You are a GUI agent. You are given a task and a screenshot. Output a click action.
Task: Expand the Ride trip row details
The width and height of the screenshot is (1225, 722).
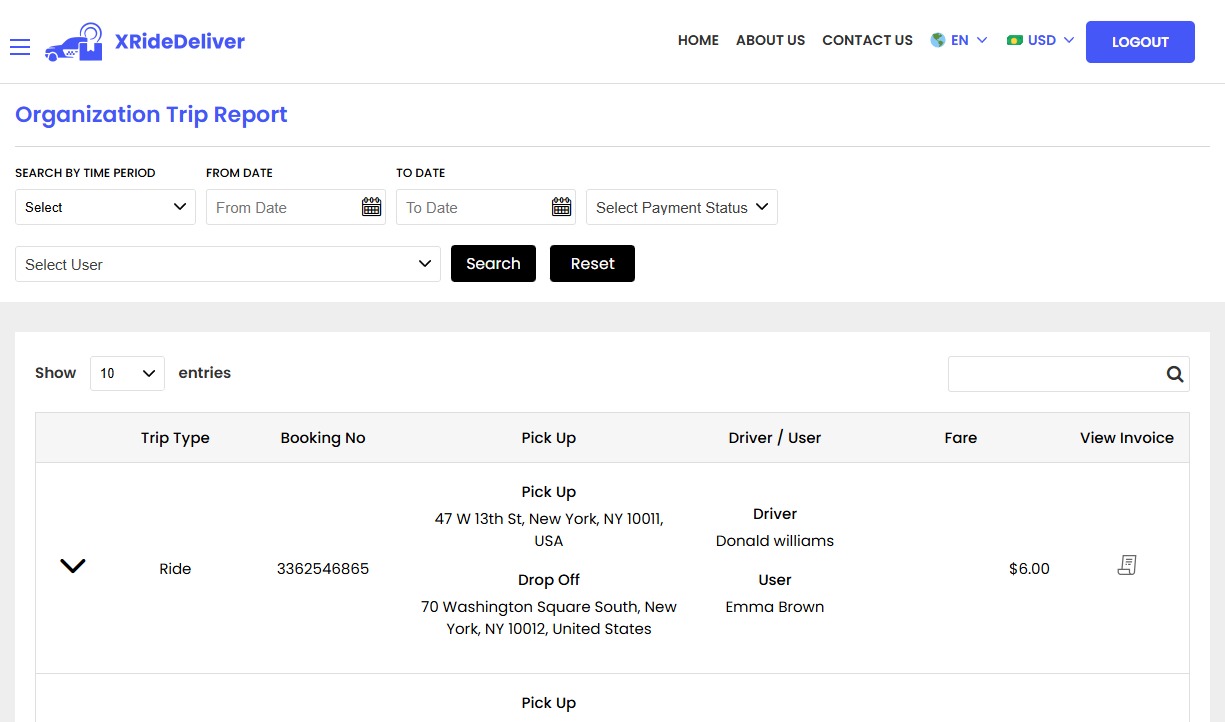[73, 566]
